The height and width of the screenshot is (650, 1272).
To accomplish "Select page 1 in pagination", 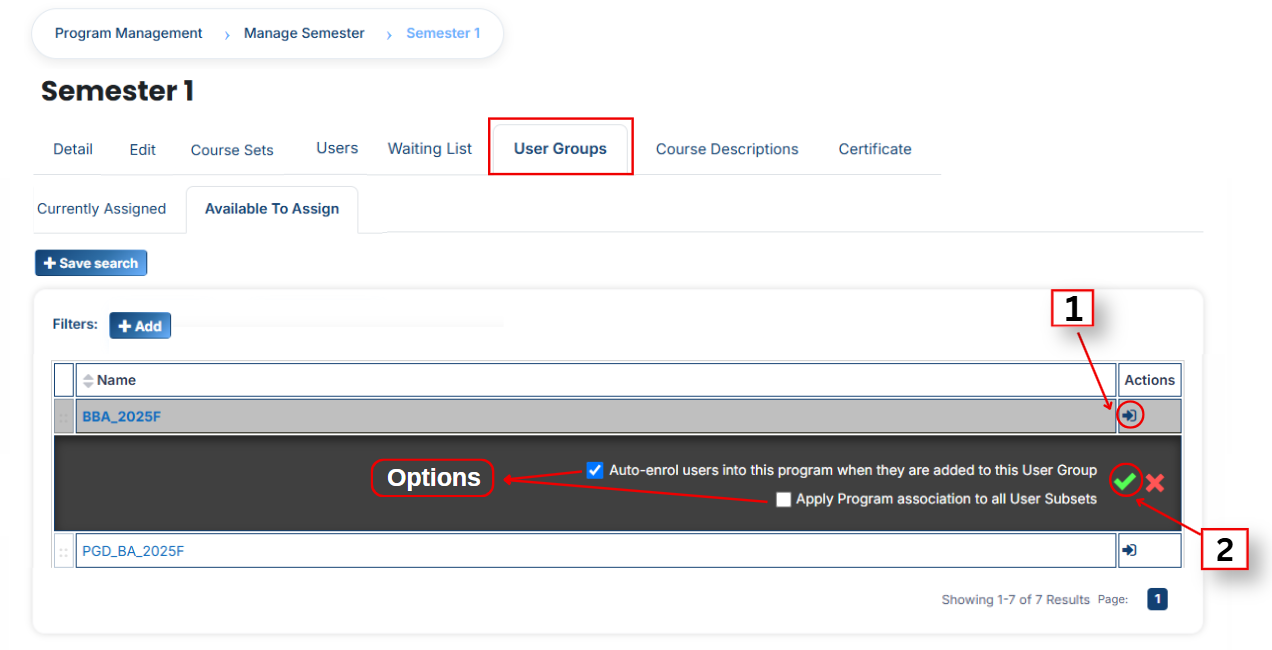I will pos(1157,599).
